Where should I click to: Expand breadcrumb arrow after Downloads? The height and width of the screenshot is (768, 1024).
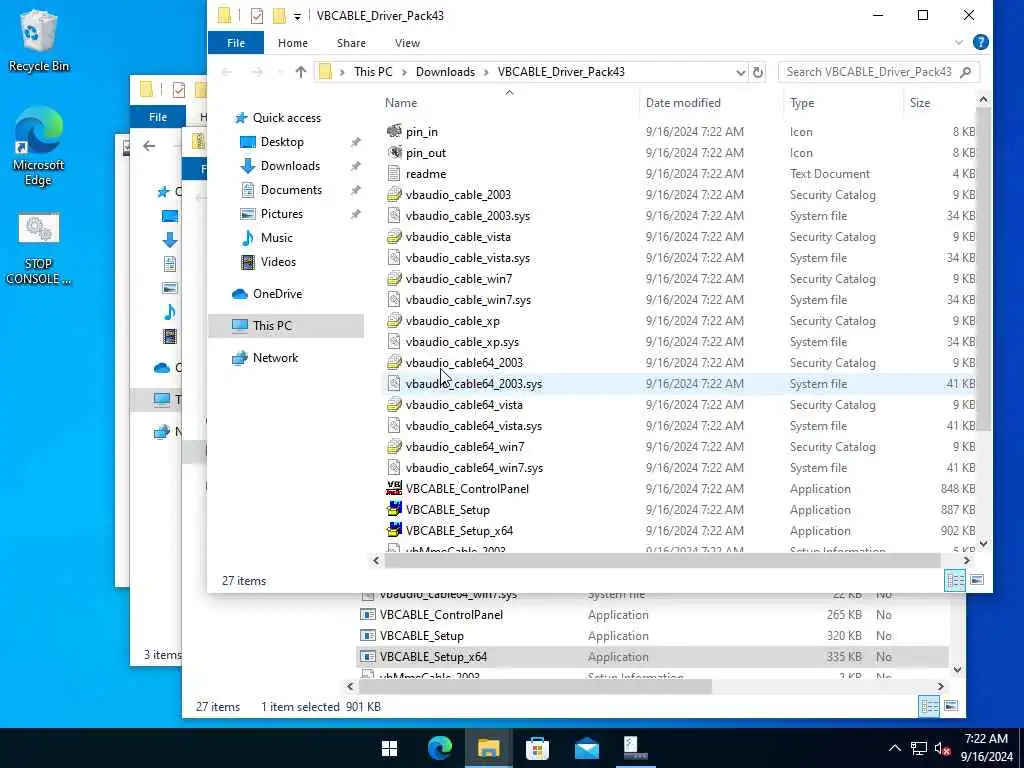click(x=487, y=72)
